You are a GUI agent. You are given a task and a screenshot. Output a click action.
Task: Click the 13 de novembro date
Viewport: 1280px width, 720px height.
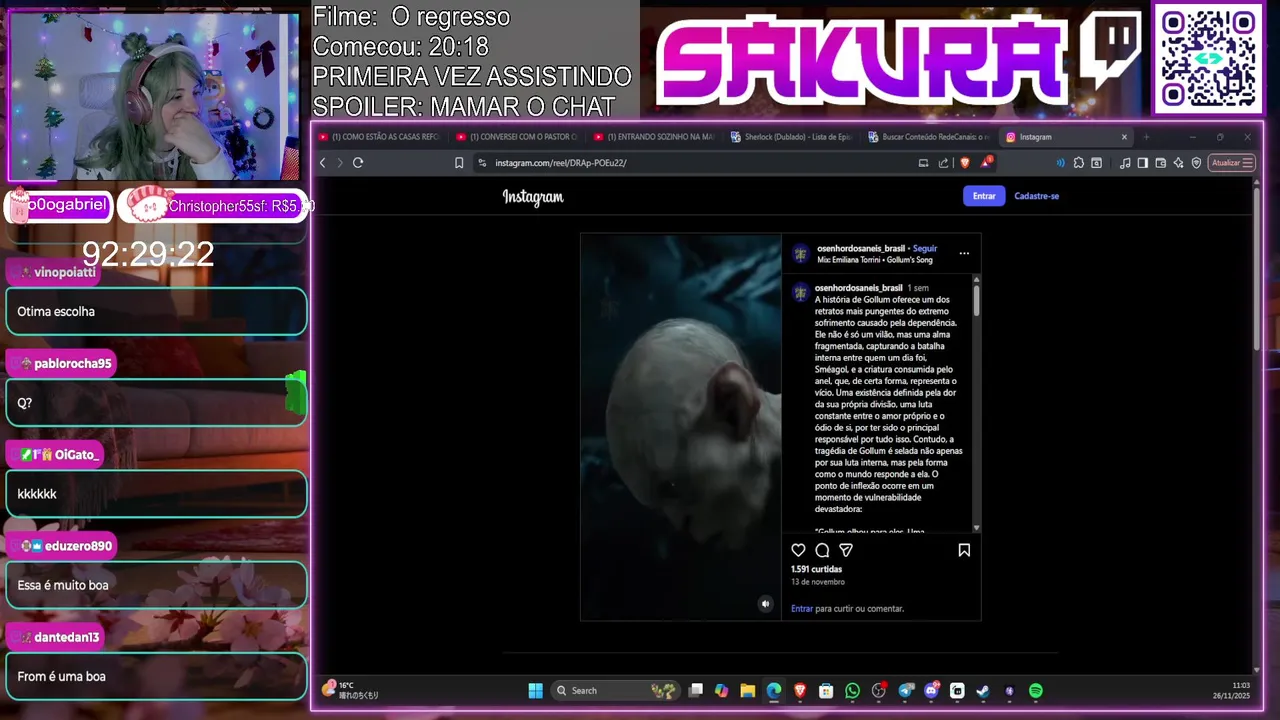[x=818, y=582]
